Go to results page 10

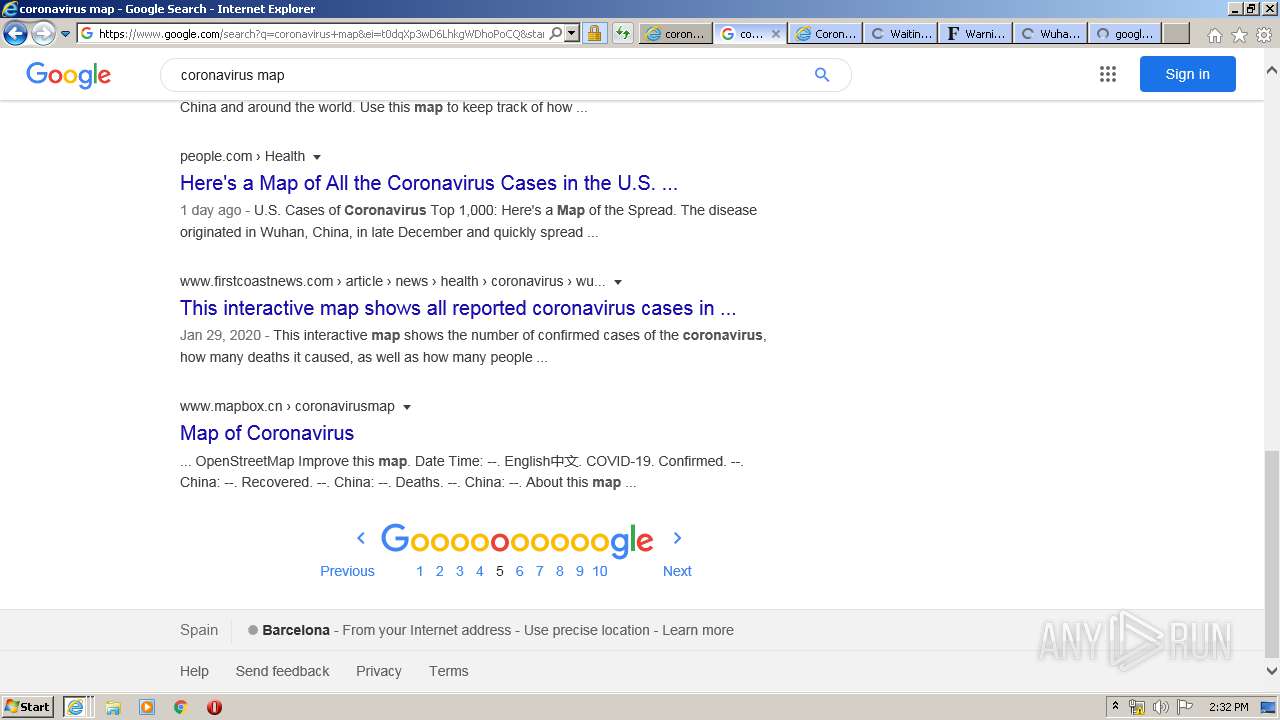[600, 571]
